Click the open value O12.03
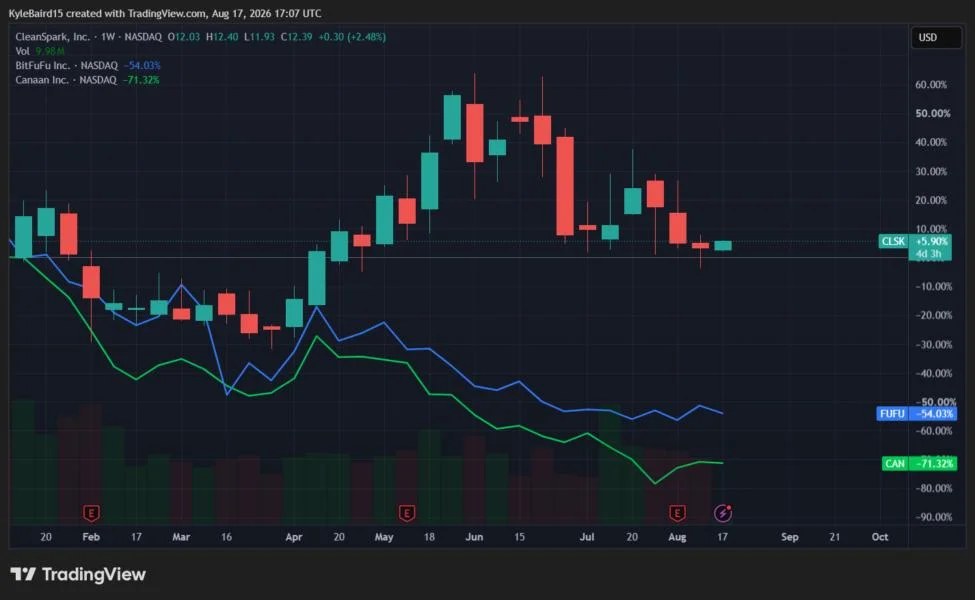The image size is (975, 600). 183,37
